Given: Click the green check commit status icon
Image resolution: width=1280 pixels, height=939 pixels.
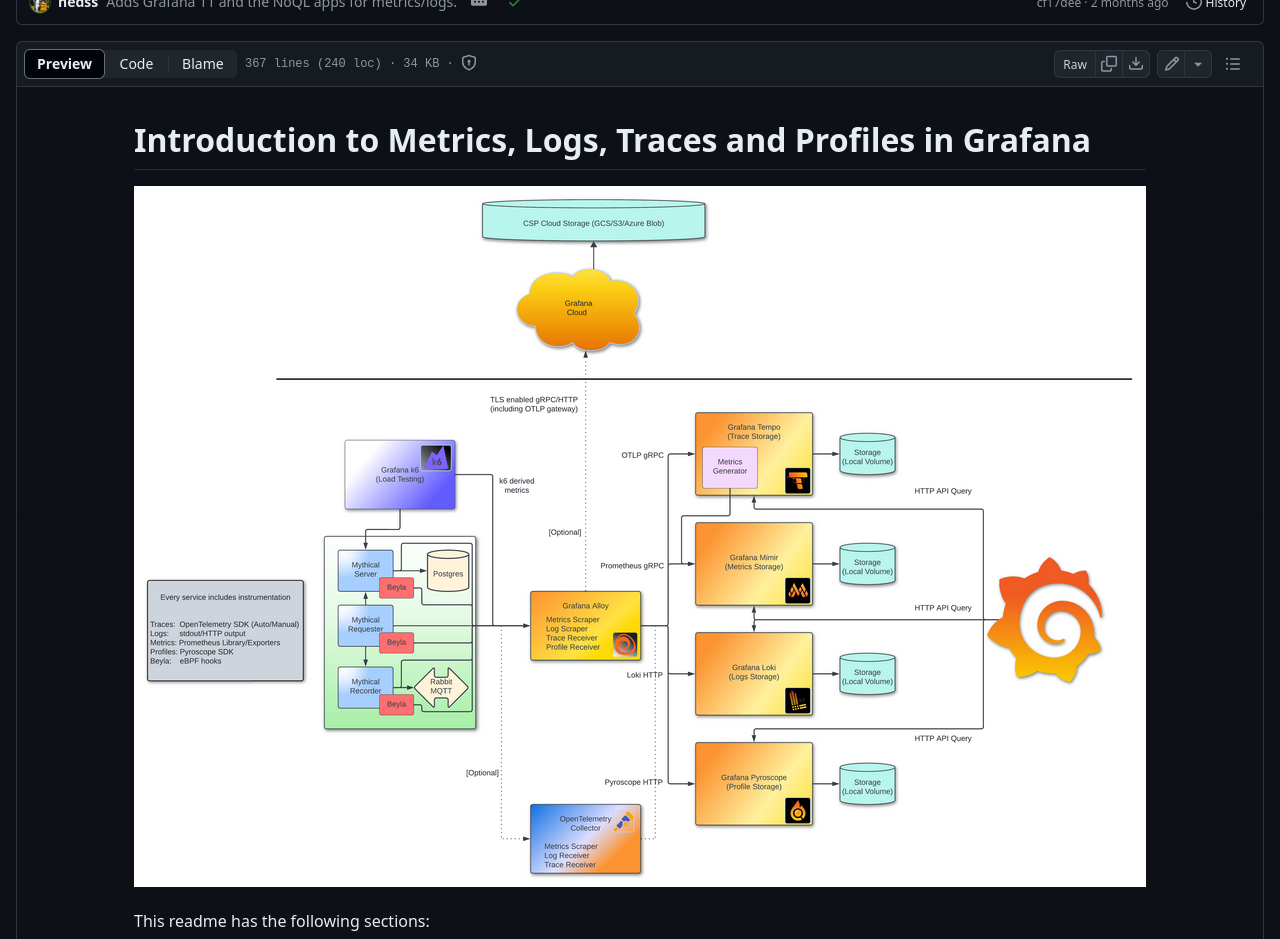Looking at the screenshot, I should [x=513, y=4].
